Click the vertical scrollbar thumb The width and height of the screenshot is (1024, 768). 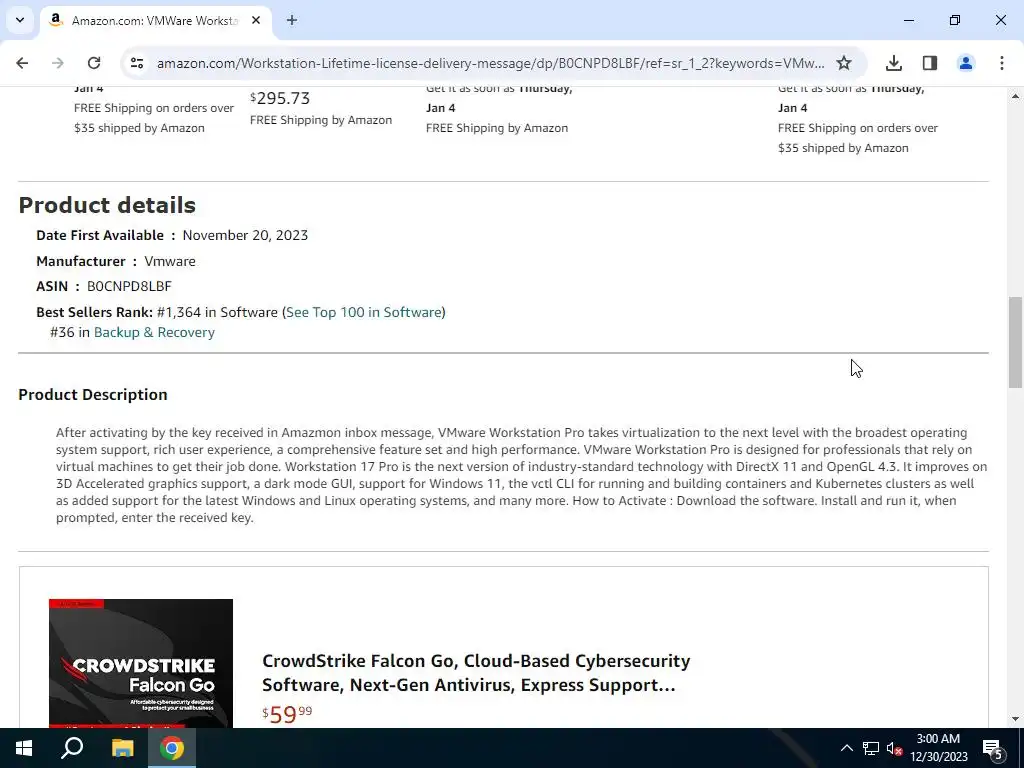pyautogui.click(x=1015, y=342)
